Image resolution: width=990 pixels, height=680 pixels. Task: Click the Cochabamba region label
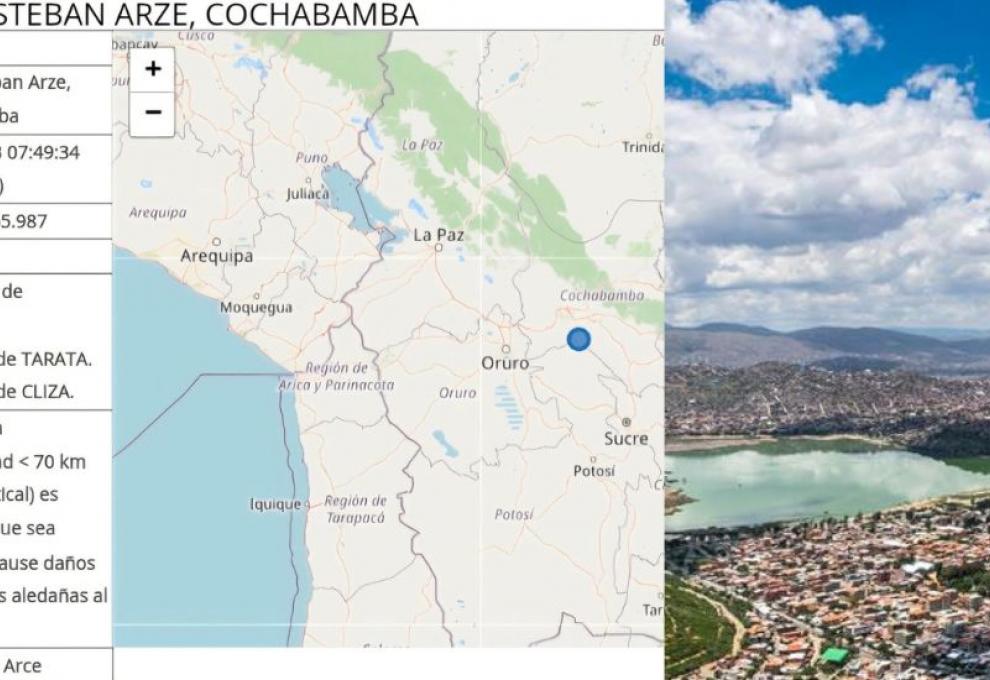(602, 295)
